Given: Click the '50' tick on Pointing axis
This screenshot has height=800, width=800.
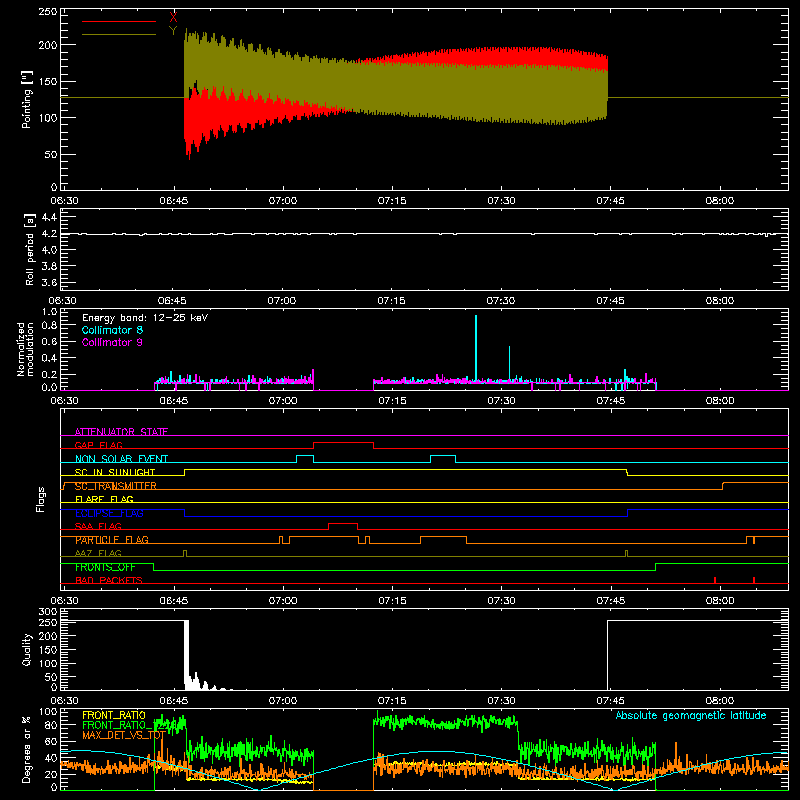Looking at the screenshot, I should tap(51, 154).
